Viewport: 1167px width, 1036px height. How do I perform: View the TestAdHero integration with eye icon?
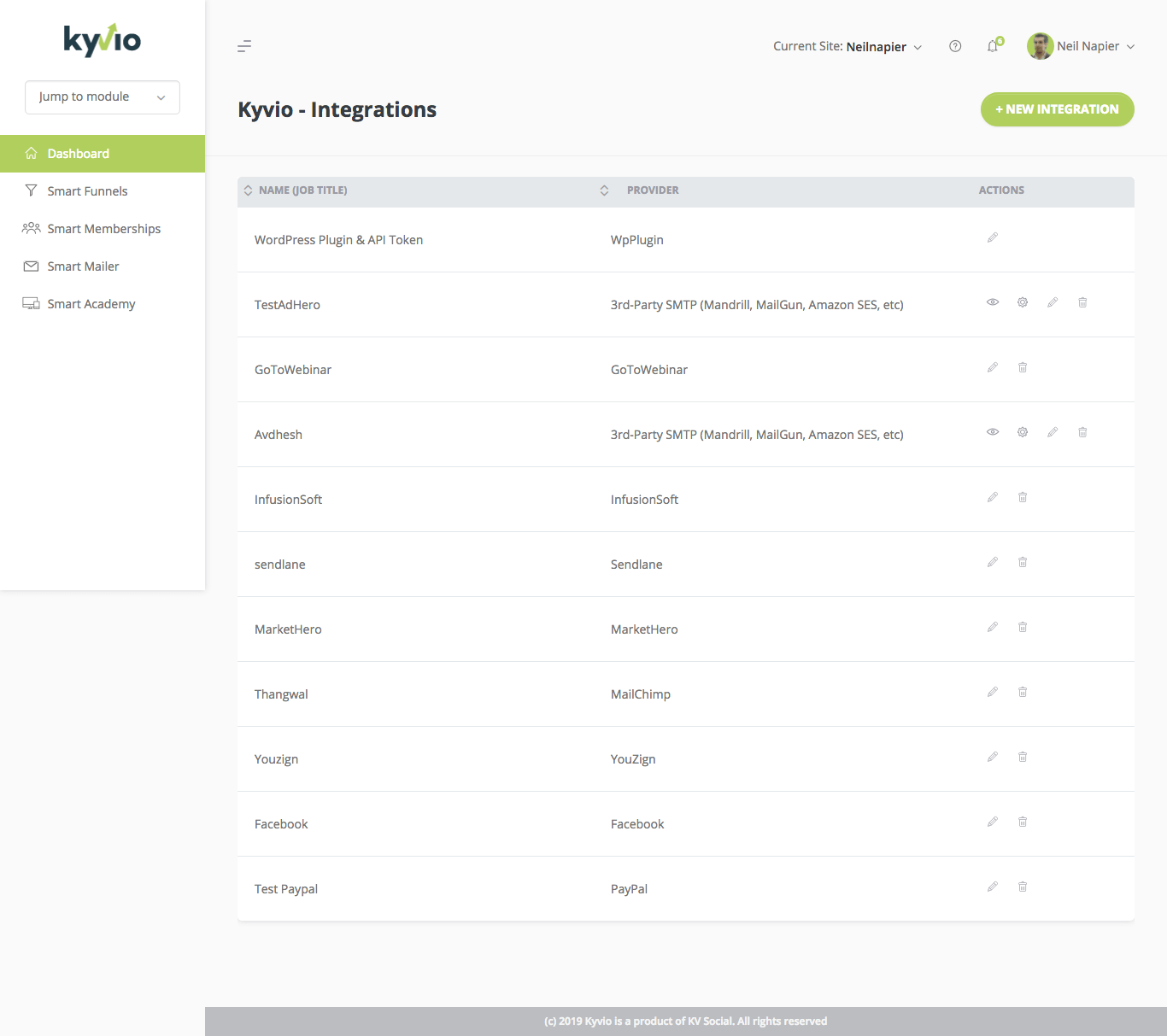[x=993, y=302]
